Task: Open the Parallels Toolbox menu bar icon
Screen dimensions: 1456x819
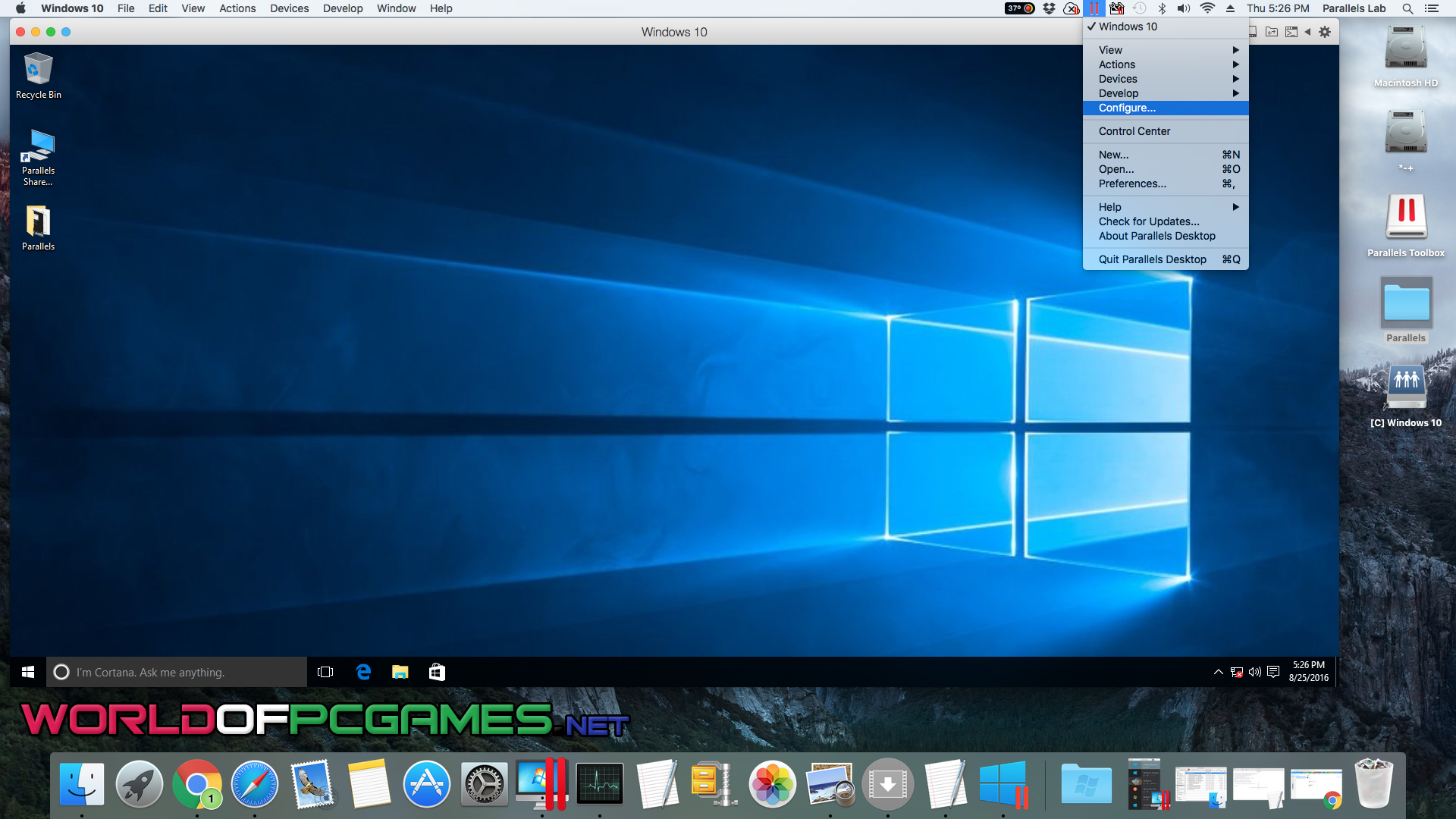Action: [x=1116, y=8]
